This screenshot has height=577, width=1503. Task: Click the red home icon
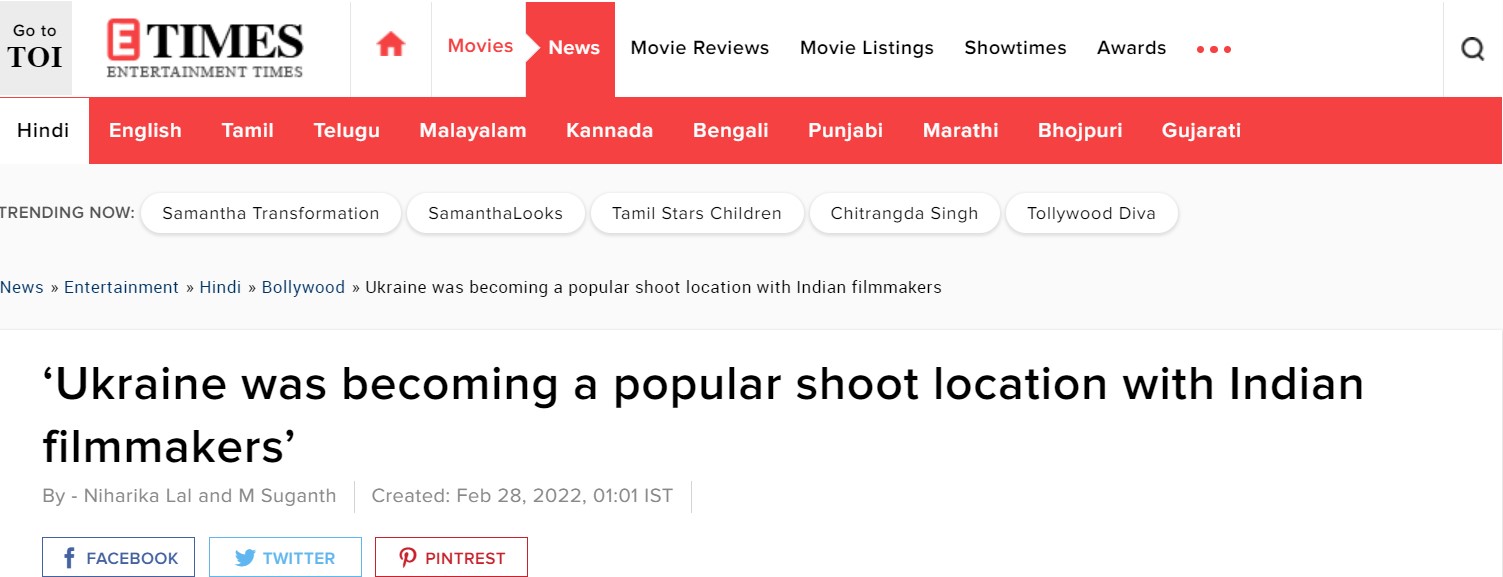pyautogui.click(x=390, y=46)
